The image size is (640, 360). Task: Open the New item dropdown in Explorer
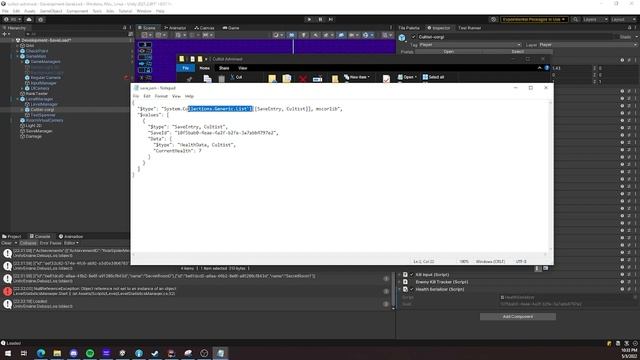coord(357,77)
